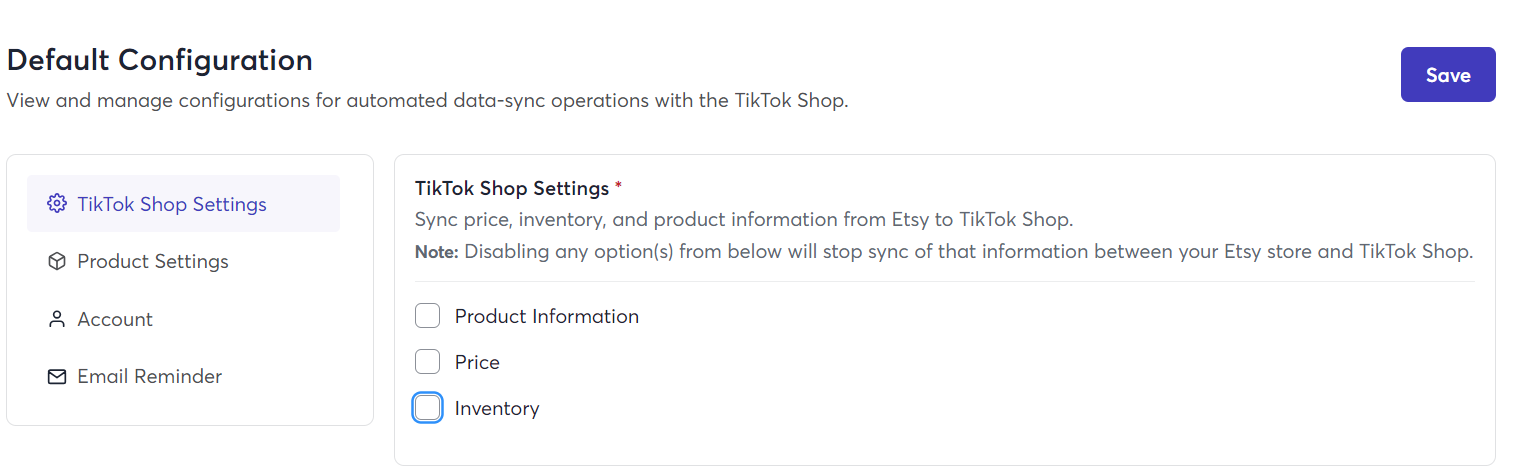Click the person icon beside Account
This screenshot has width=1517, height=468.
pyautogui.click(x=57, y=319)
